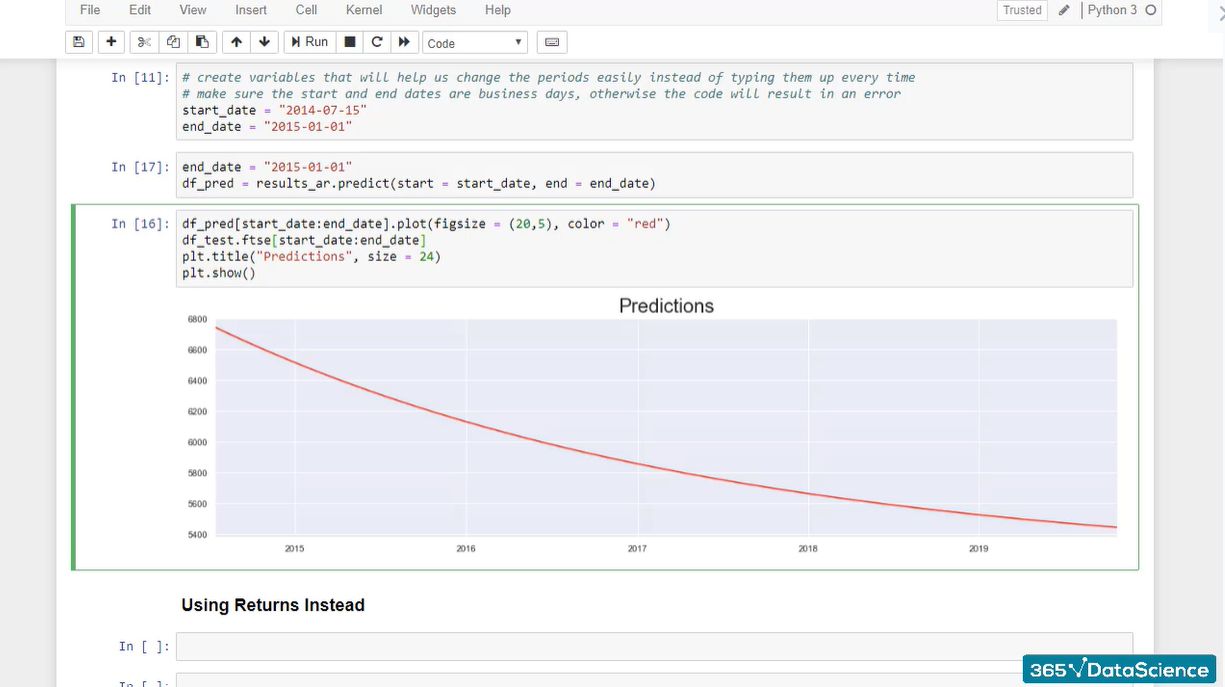Cut the selected cell with scissors icon
Viewport: 1225px width, 687px height.
tap(143, 42)
